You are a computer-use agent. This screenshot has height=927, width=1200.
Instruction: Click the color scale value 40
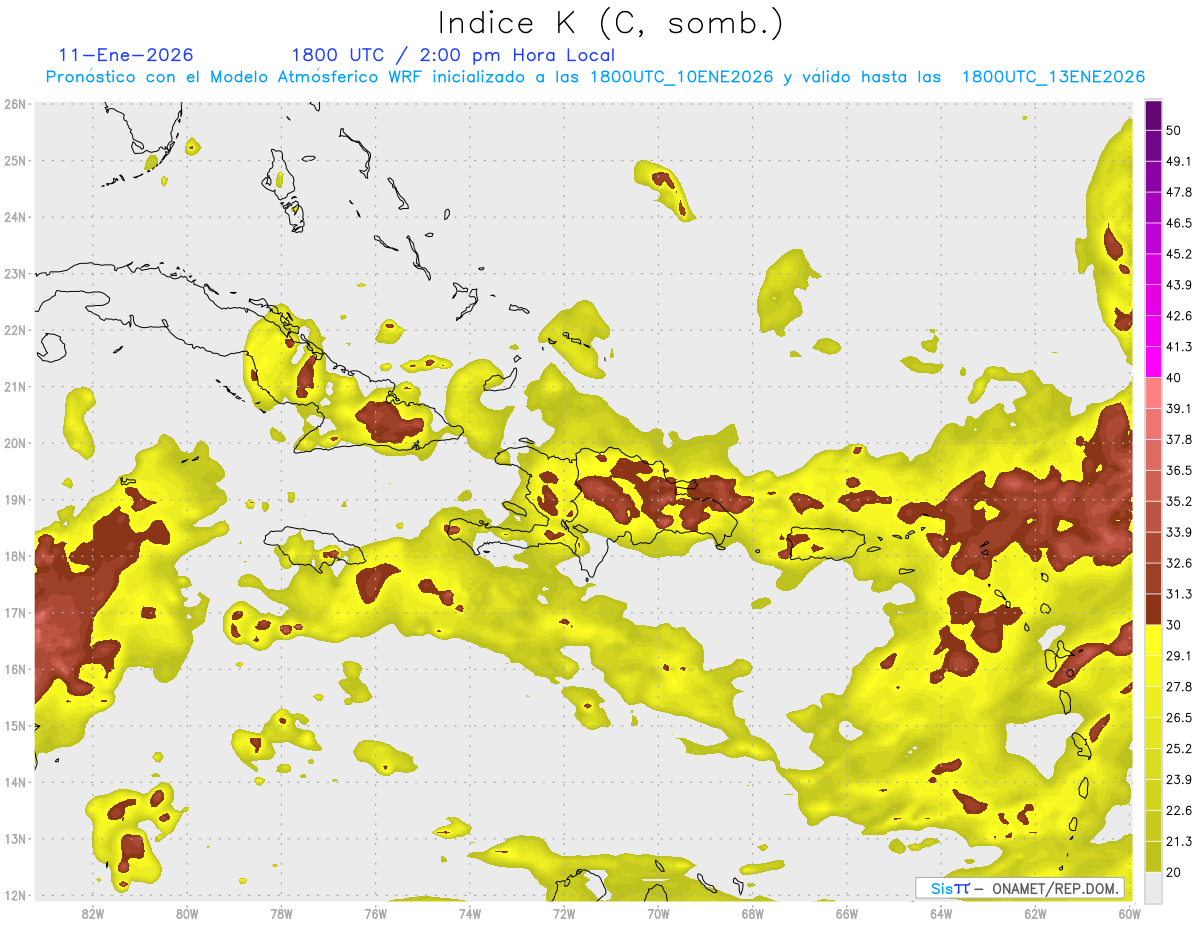click(1174, 377)
